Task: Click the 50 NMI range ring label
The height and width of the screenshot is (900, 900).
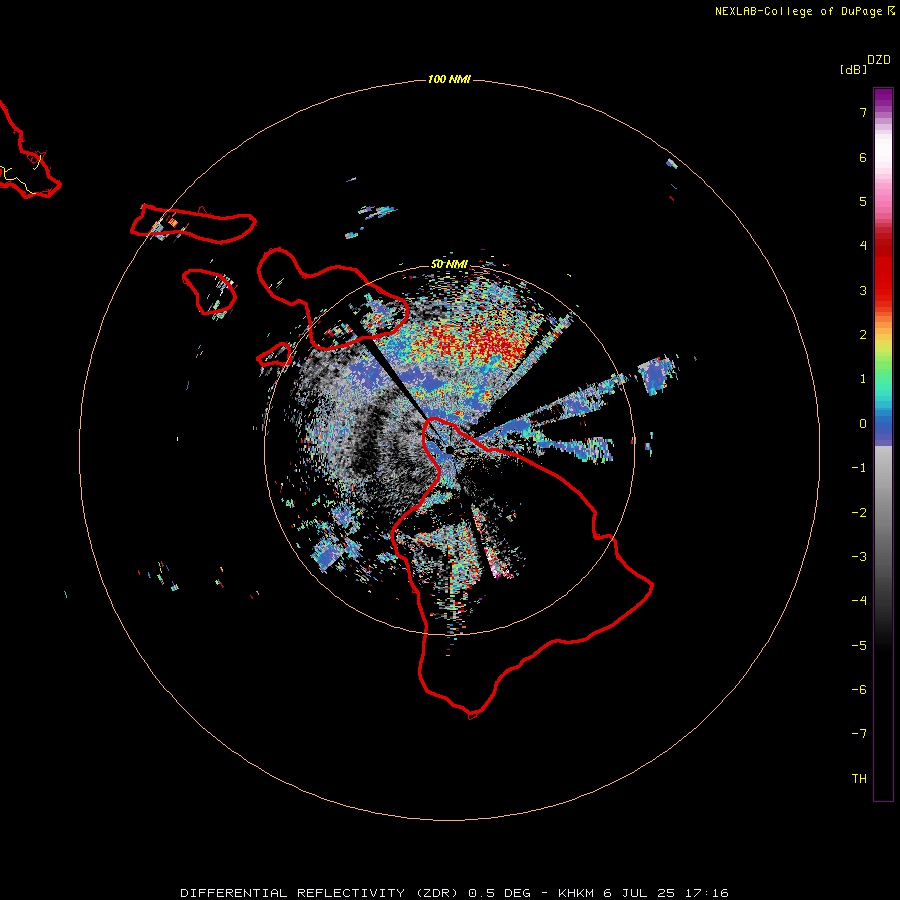Action: [449, 264]
